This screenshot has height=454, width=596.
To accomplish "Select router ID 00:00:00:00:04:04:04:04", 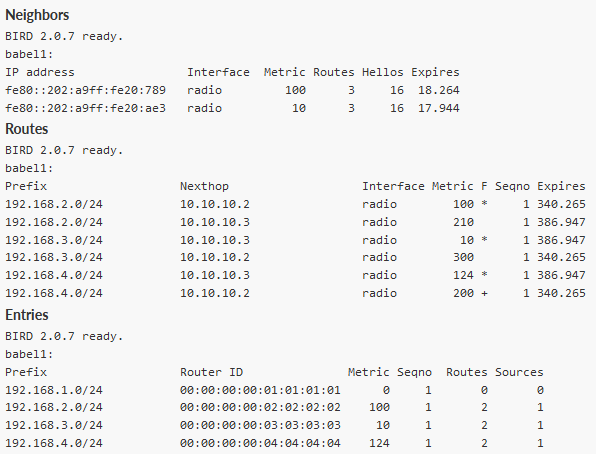I will pyautogui.click(x=260, y=443).
